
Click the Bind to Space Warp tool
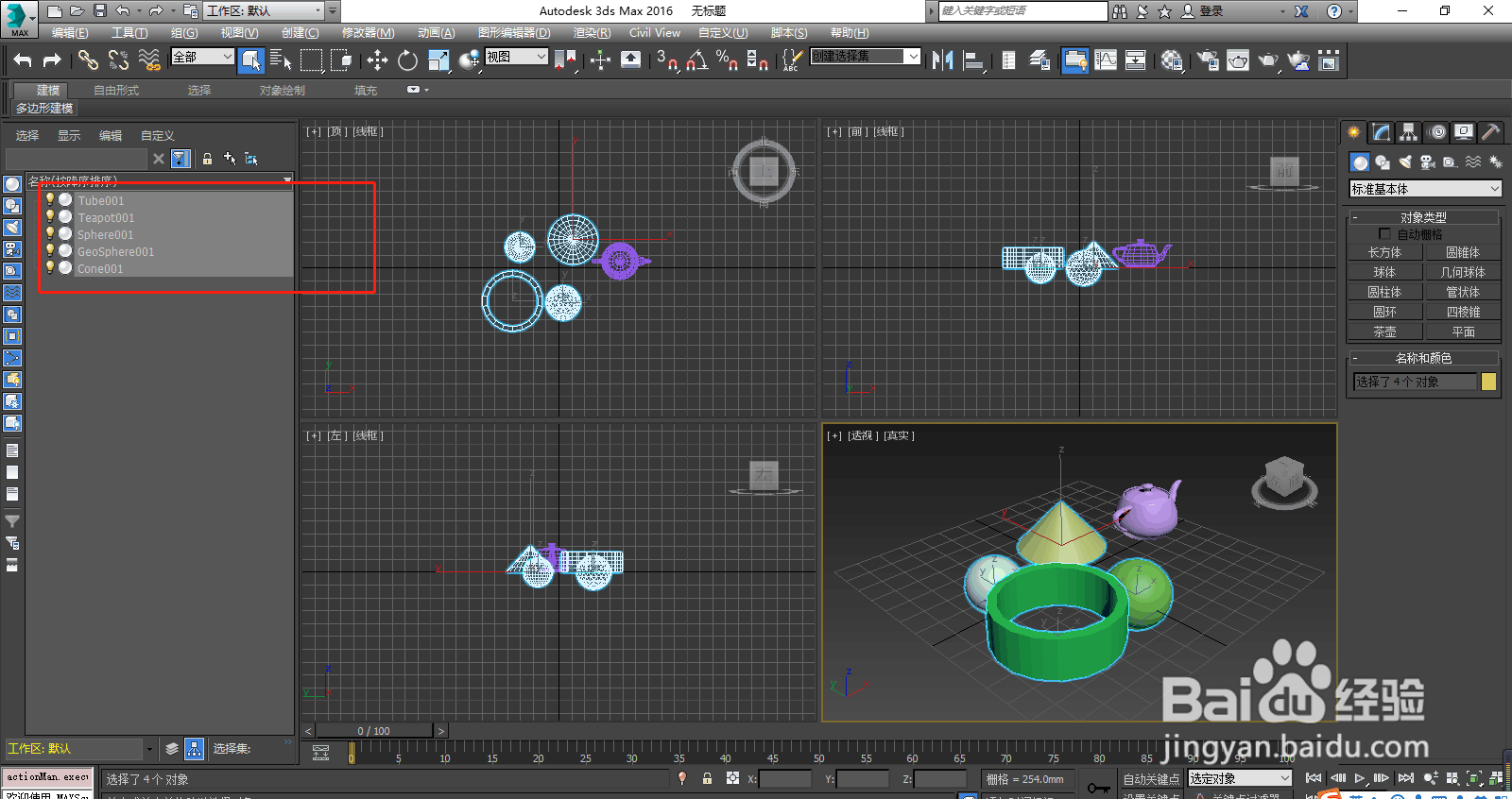[x=149, y=60]
